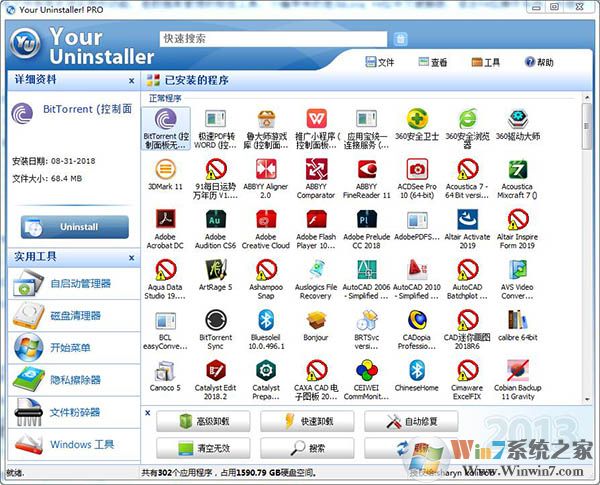The height and width of the screenshot is (485, 600).
Task: Close the 详细资料 panel
Action: coord(131,81)
